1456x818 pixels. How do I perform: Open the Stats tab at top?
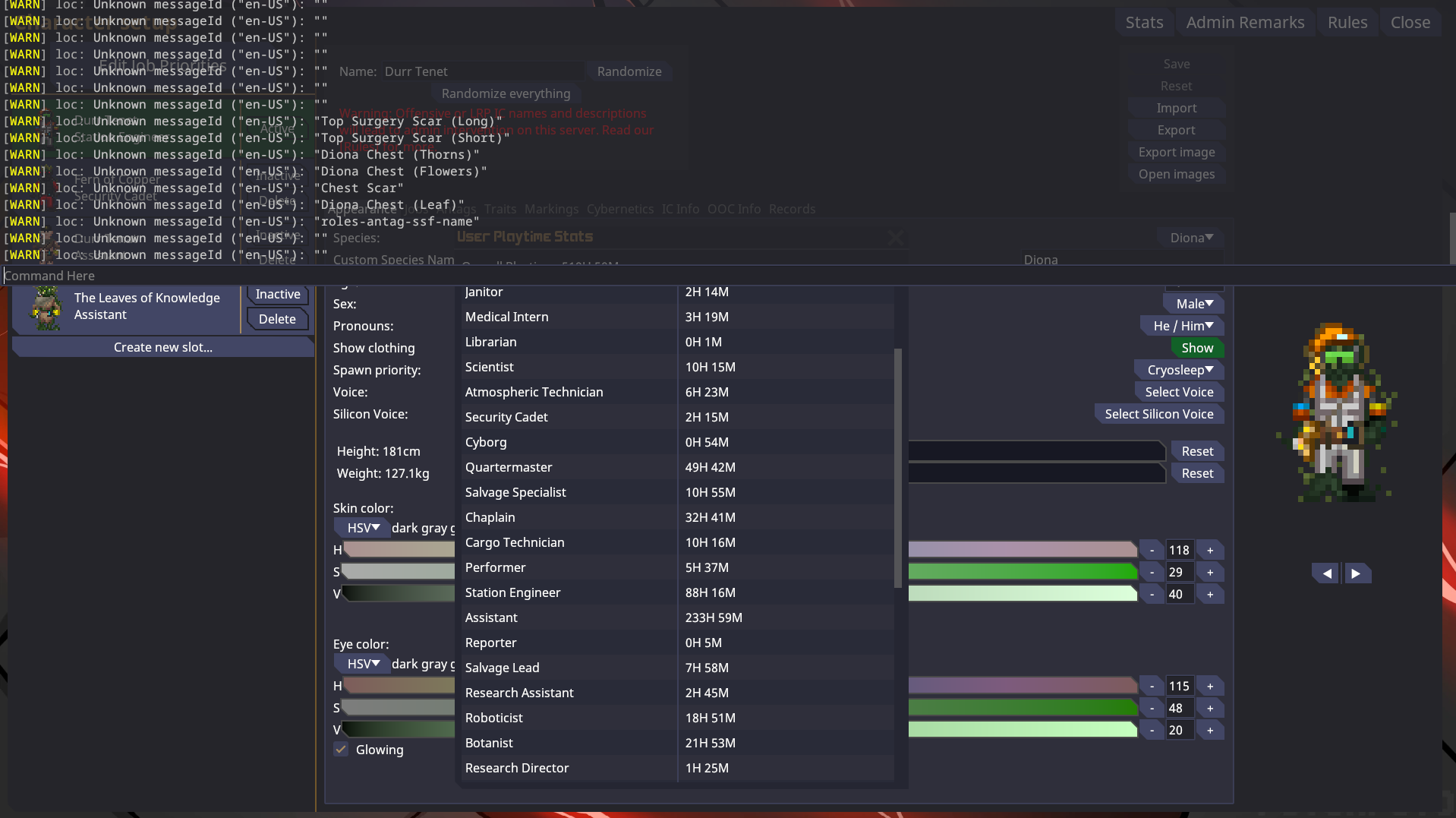point(1144,23)
